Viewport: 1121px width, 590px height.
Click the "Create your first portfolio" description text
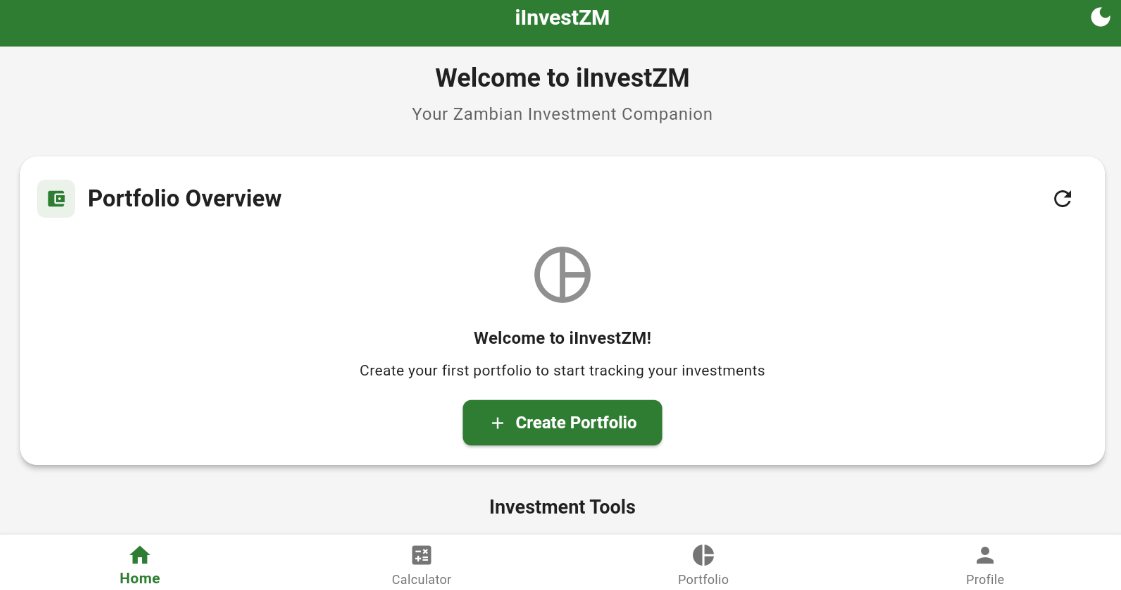point(562,371)
